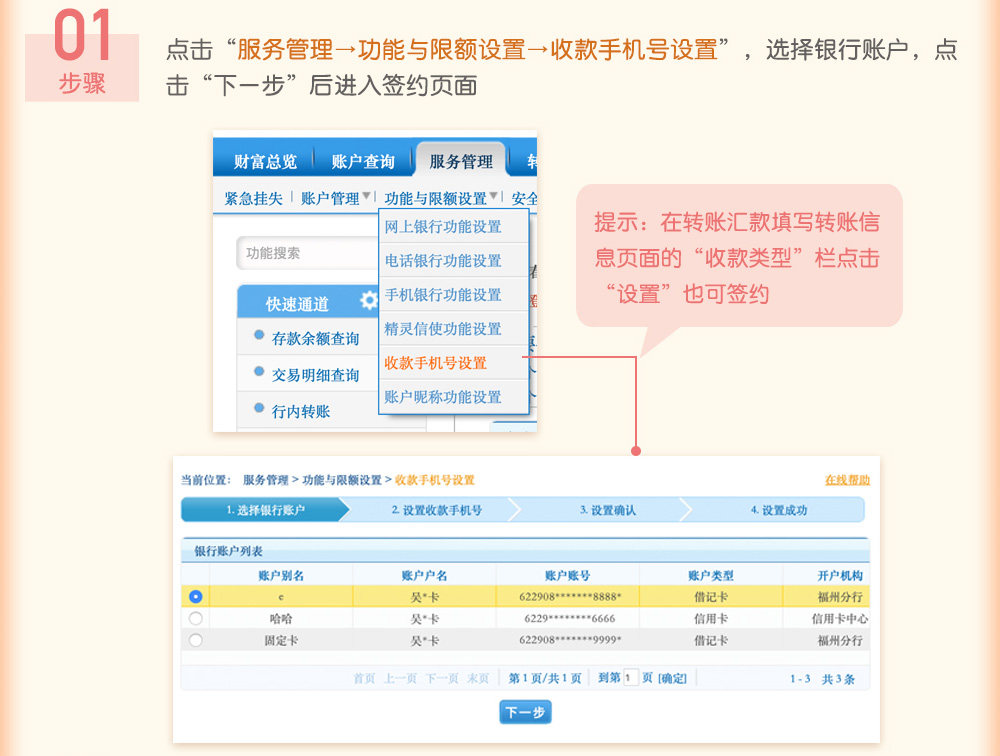This screenshot has height=756, width=1000.
Task: Click the bullet icon beside 行内转账
Action: pyautogui.click(x=259, y=407)
